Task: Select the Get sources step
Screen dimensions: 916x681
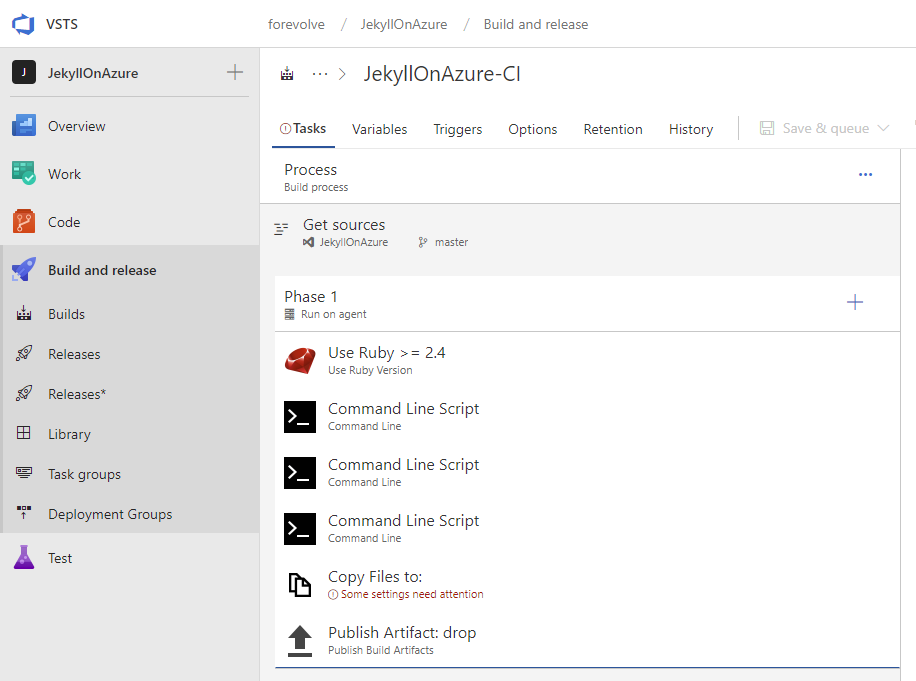Action: click(x=580, y=232)
